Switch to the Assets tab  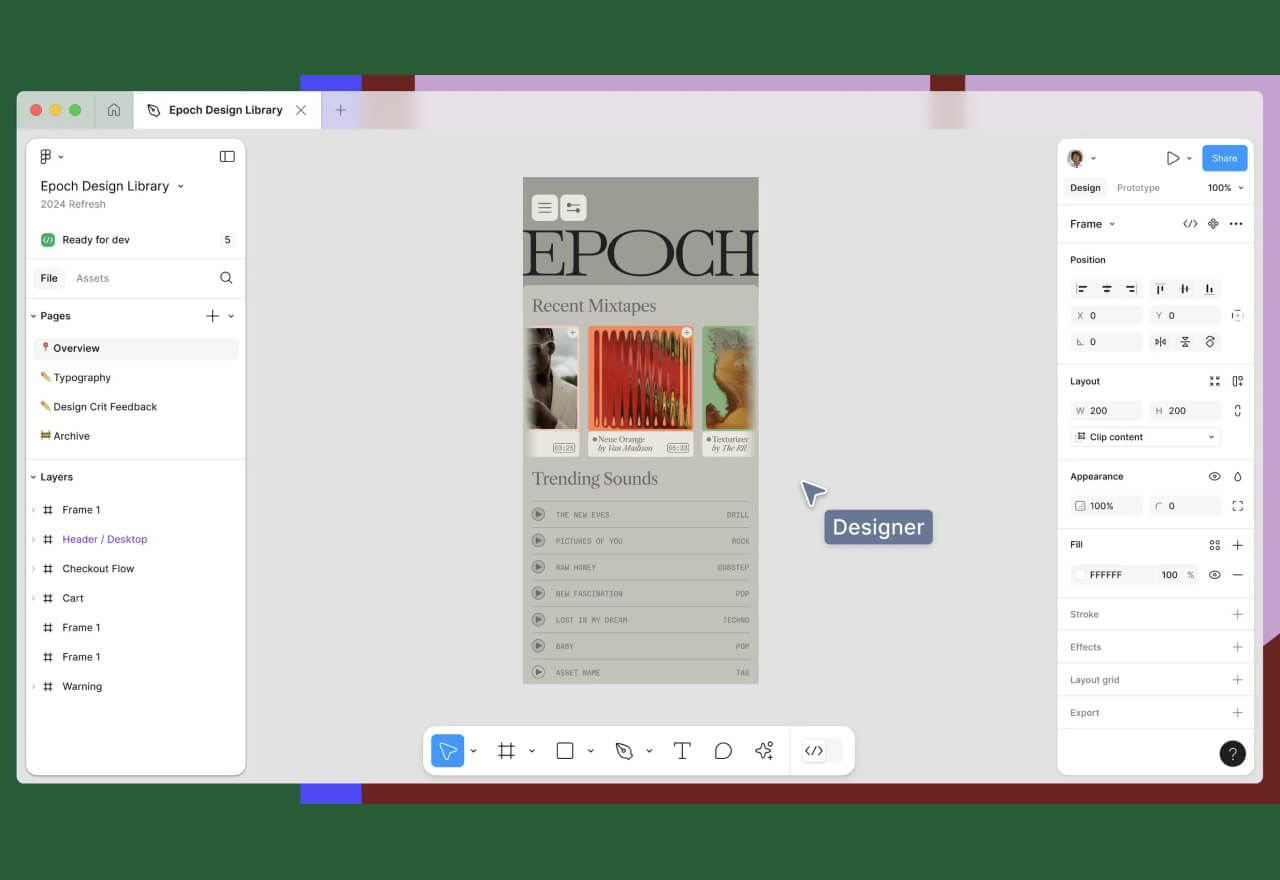click(92, 278)
